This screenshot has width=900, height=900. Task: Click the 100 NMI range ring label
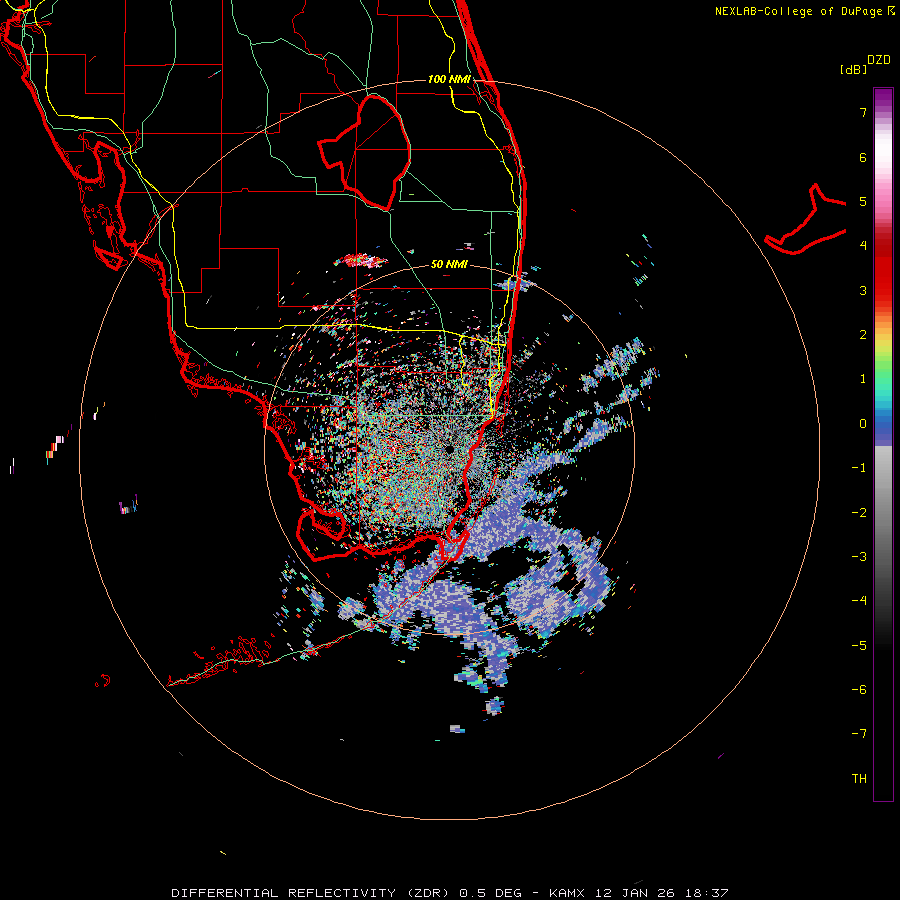pos(449,79)
